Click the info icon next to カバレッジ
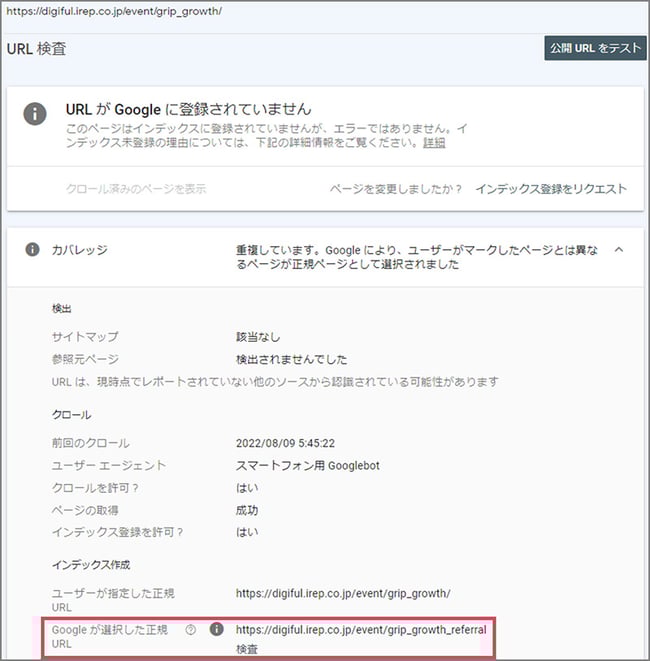650x661 pixels. pos(32,250)
